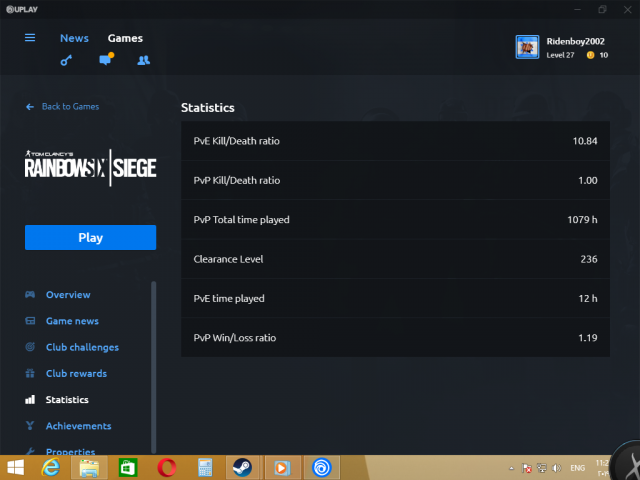Click the back arrow icon

(30, 107)
